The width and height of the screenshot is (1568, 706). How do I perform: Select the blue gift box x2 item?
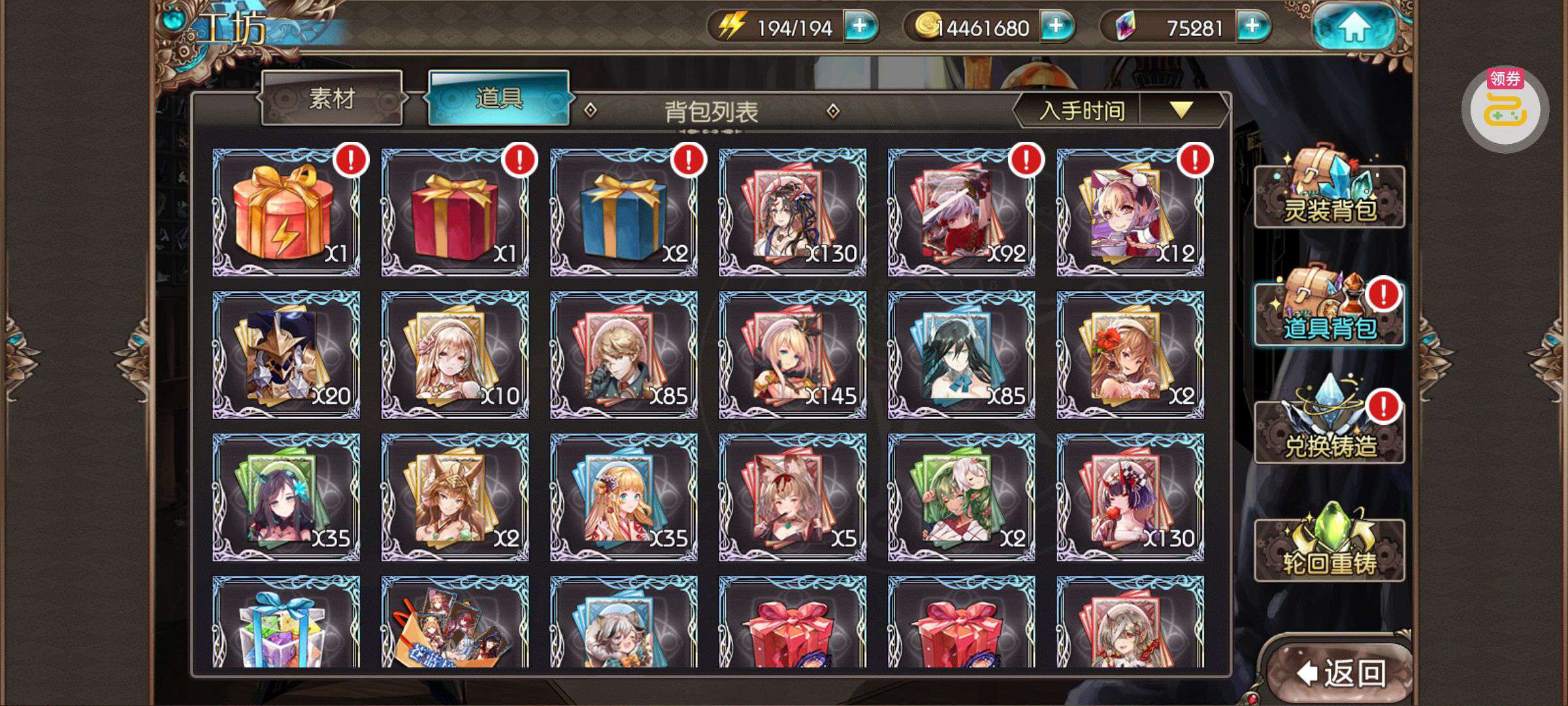[624, 212]
